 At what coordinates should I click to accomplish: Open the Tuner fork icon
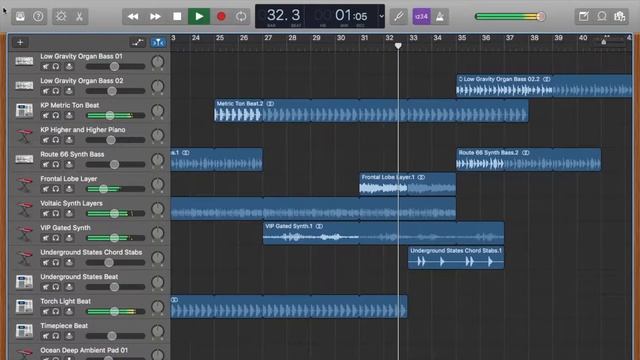point(399,16)
